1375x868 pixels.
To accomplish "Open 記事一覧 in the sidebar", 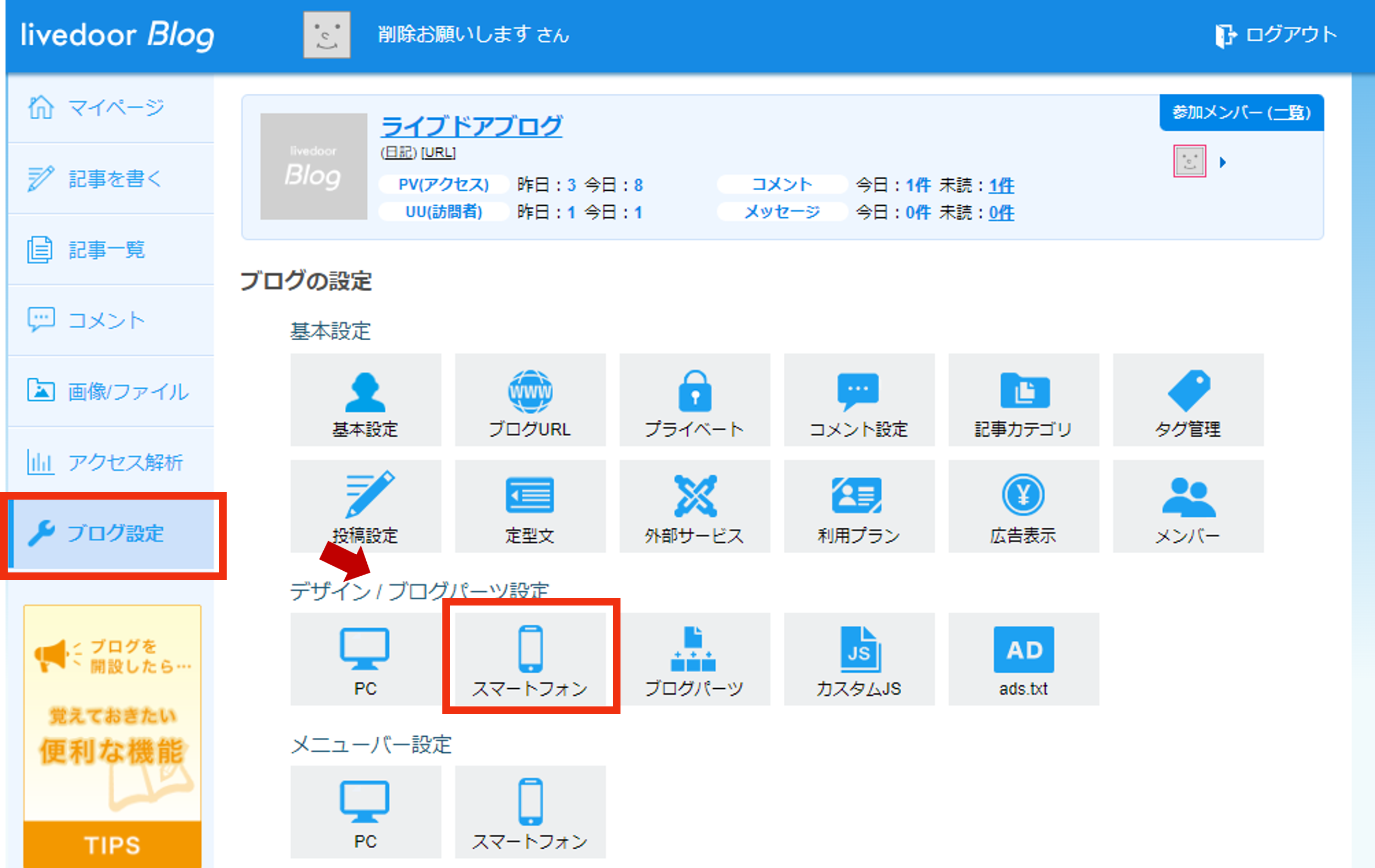I will 111,250.
